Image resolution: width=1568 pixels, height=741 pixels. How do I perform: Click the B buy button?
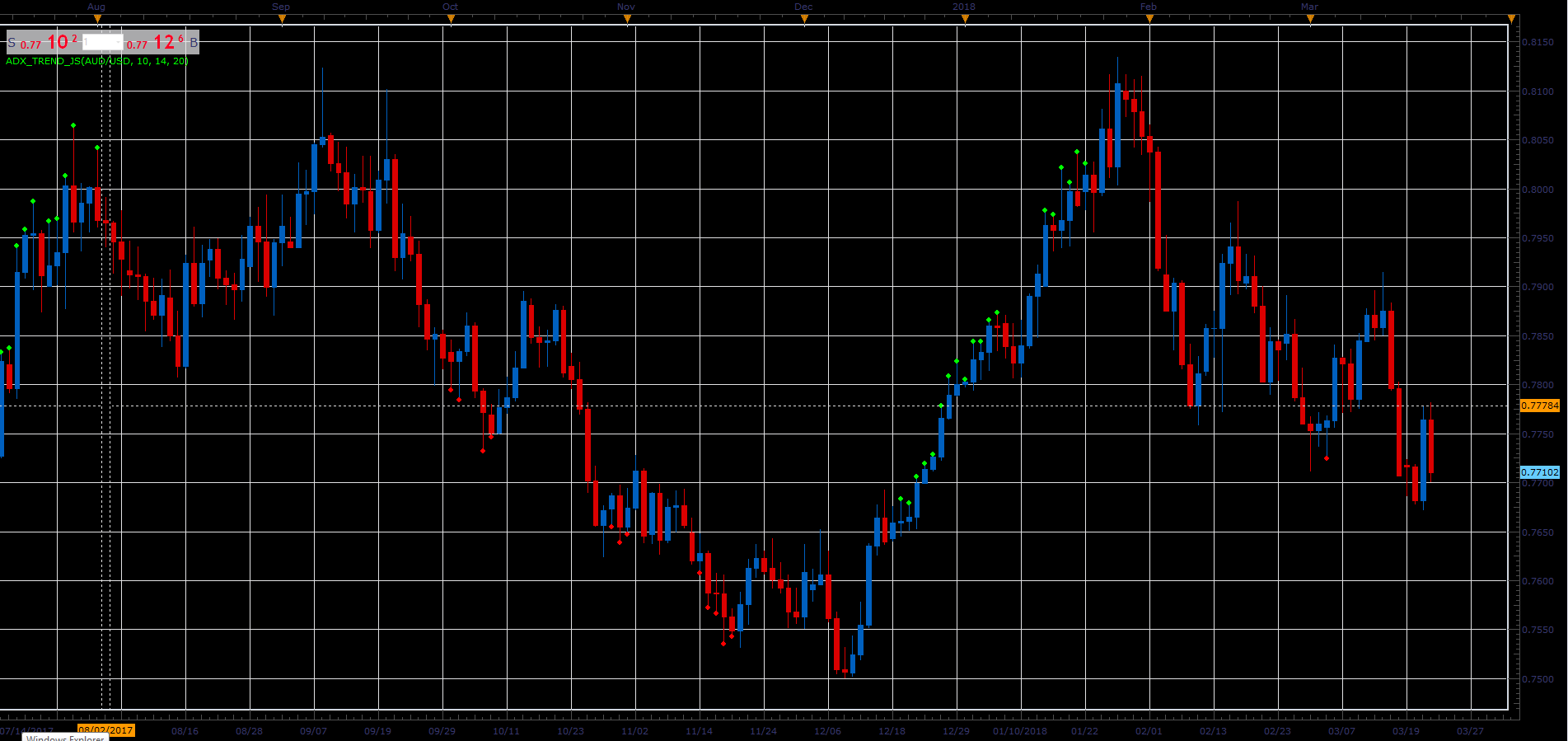(194, 43)
